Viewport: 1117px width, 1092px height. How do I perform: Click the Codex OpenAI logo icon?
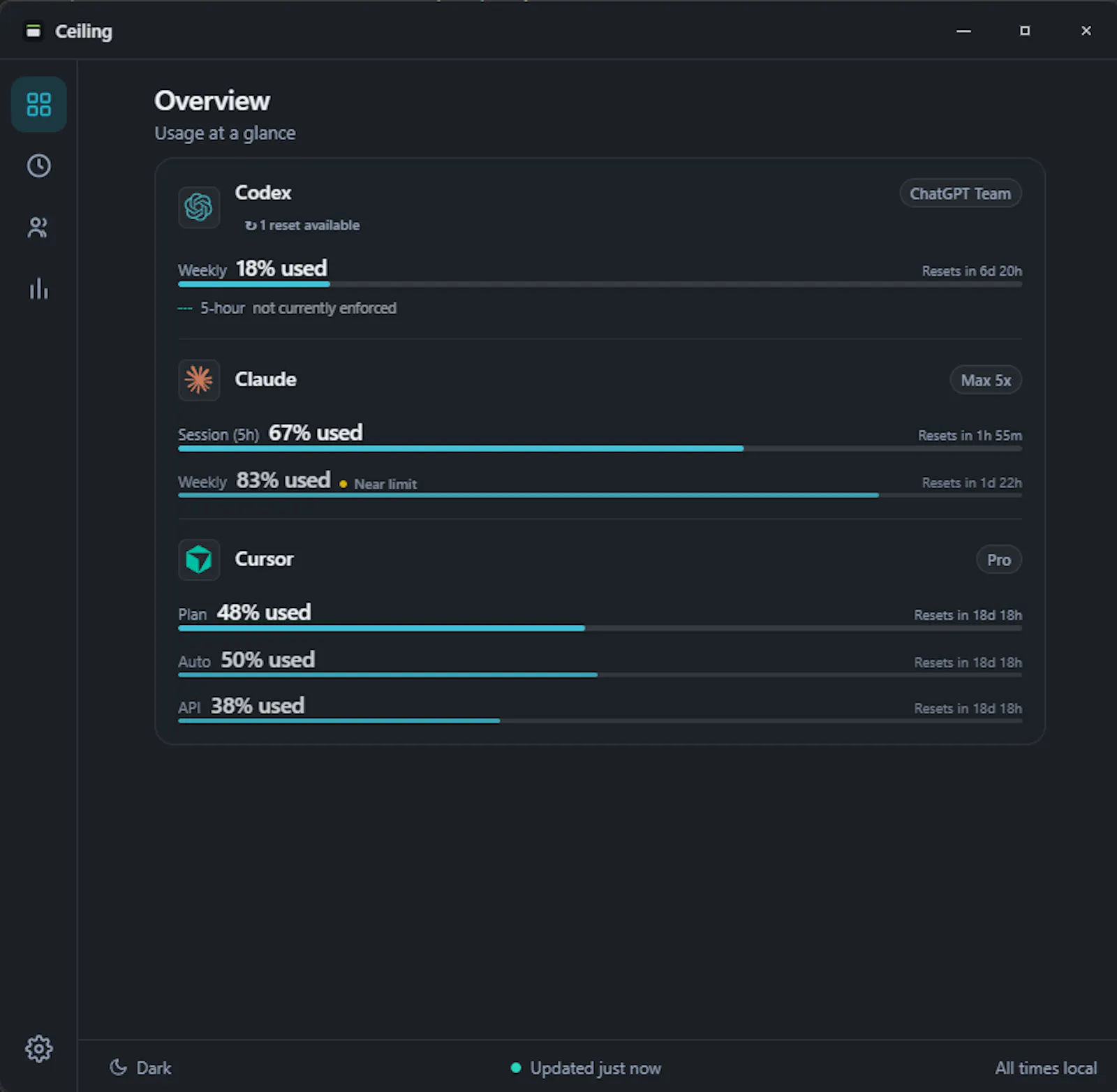[199, 207]
